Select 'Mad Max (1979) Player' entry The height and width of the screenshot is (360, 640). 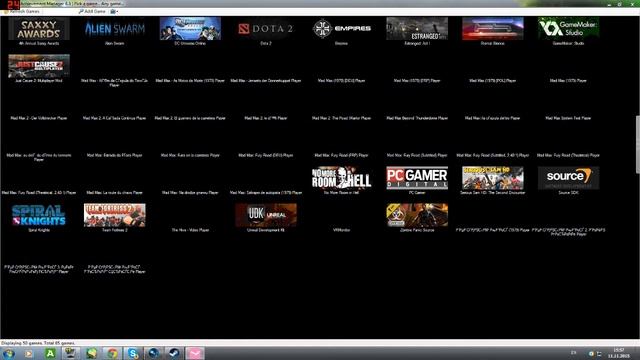[x=568, y=81]
